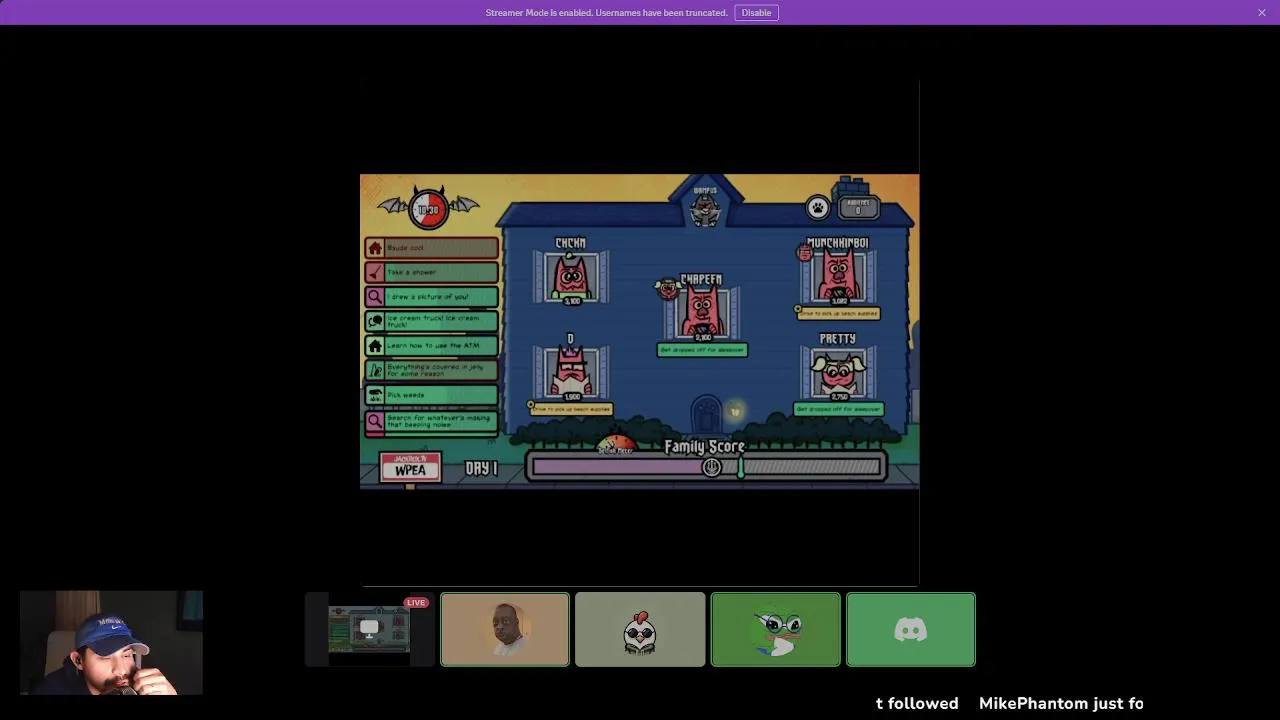1280x720 pixels.
Task: Click the house icon on the first task row
Action: [x=375, y=248]
